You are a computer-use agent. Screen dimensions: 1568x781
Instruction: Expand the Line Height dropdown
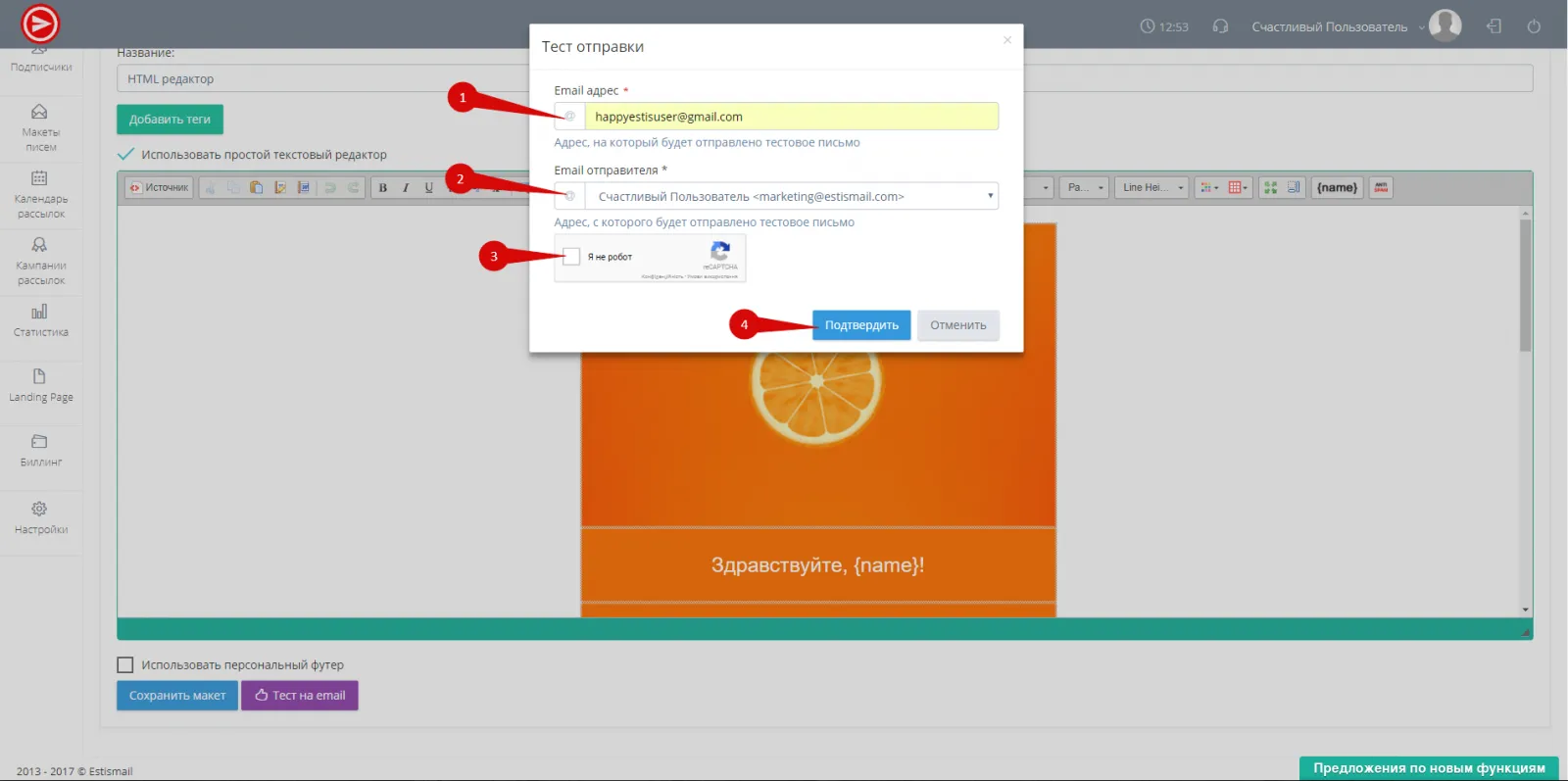click(1151, 187)
